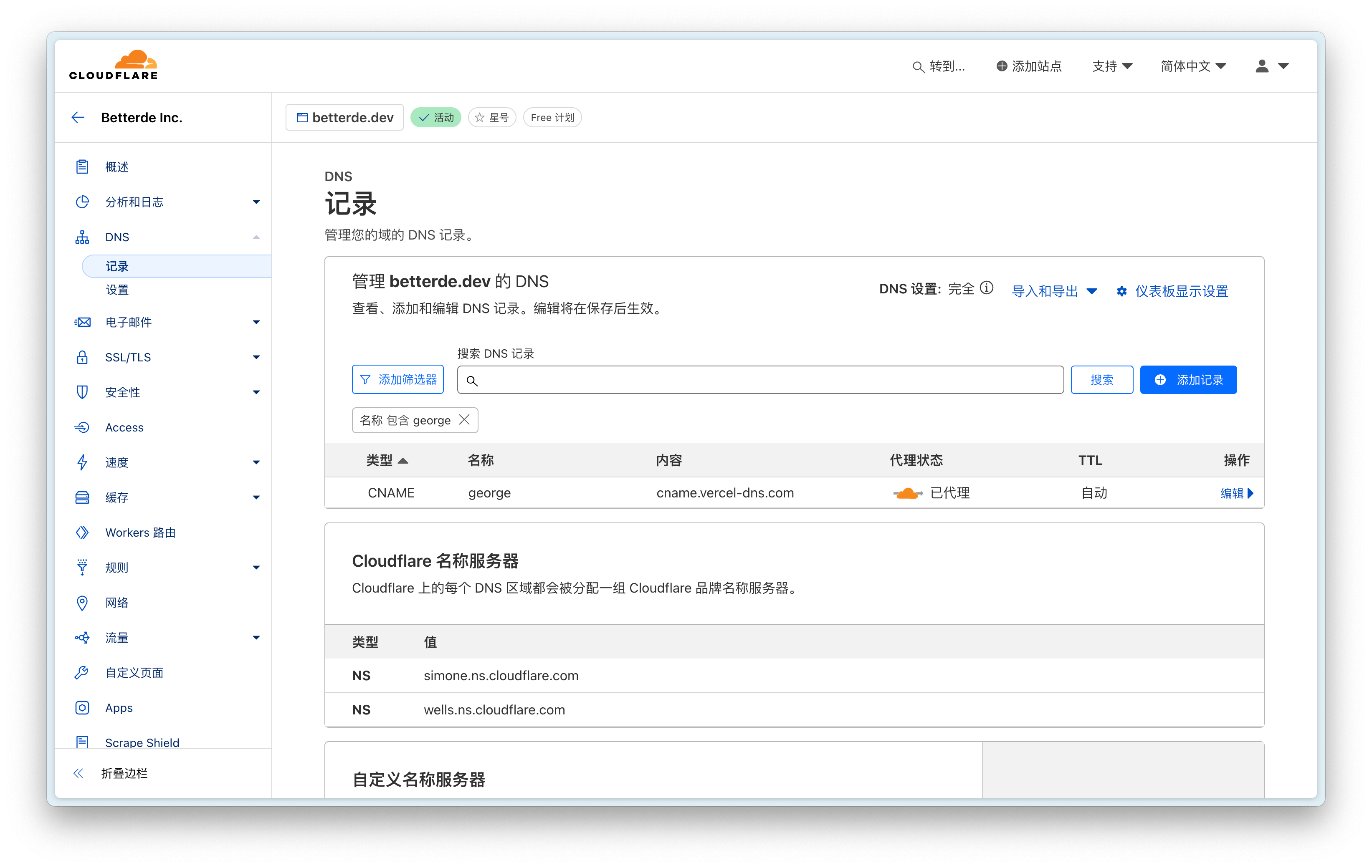Image resolution: width=1372 pixels, height=868 pixels.
Task: Expand the 电子邮件 sidebar section
Action: (x=256, y=322)
